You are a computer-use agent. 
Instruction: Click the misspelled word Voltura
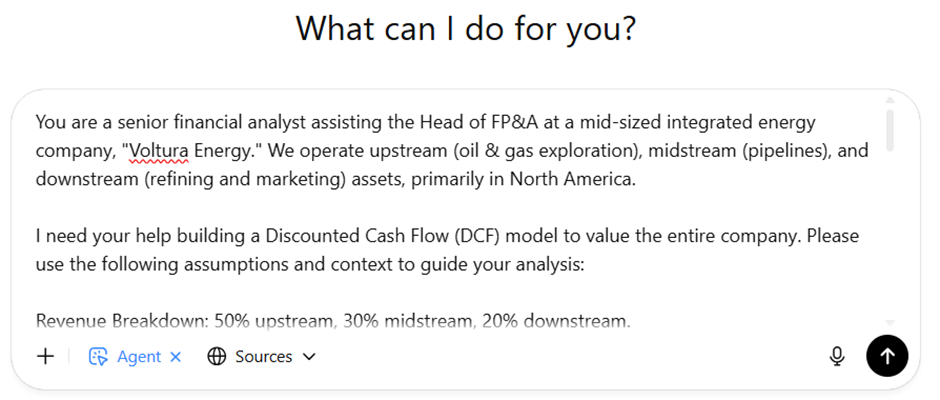point(159,151)
